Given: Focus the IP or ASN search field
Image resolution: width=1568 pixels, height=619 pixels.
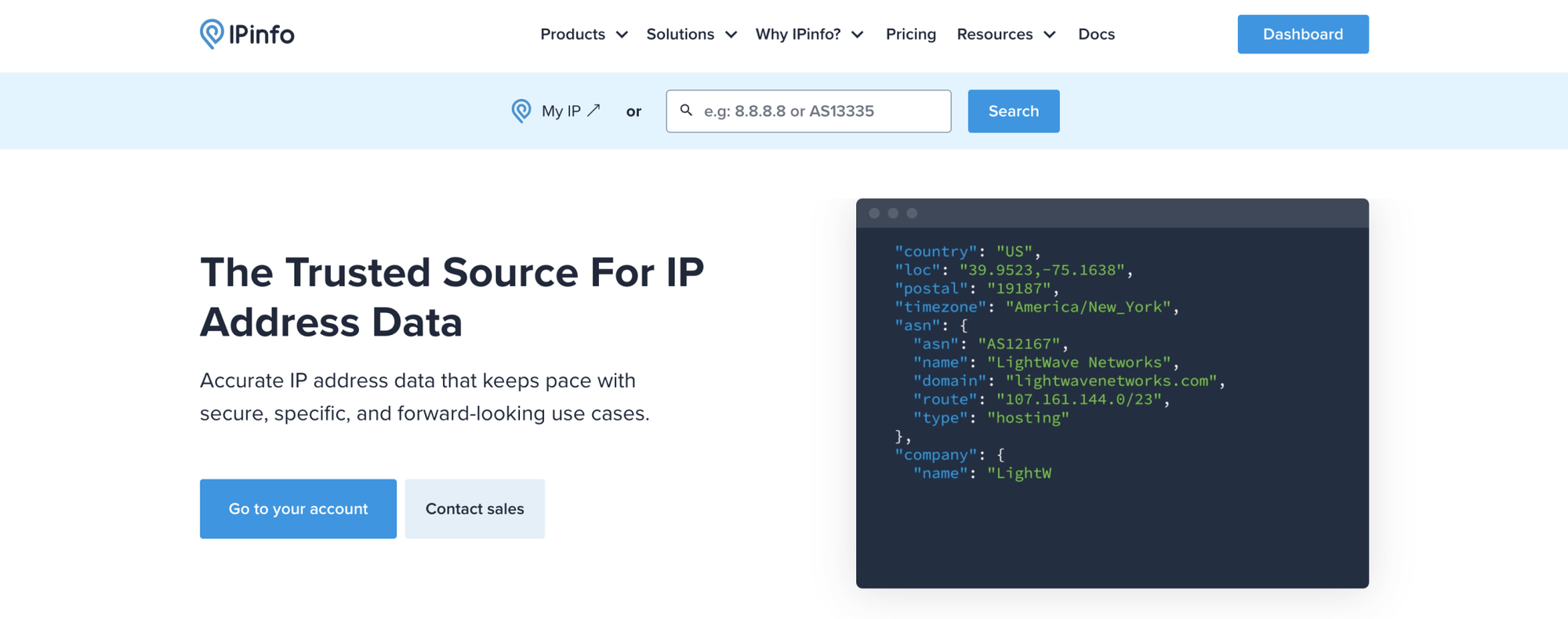Looking at the screenshot, I should tap(808, 111).
